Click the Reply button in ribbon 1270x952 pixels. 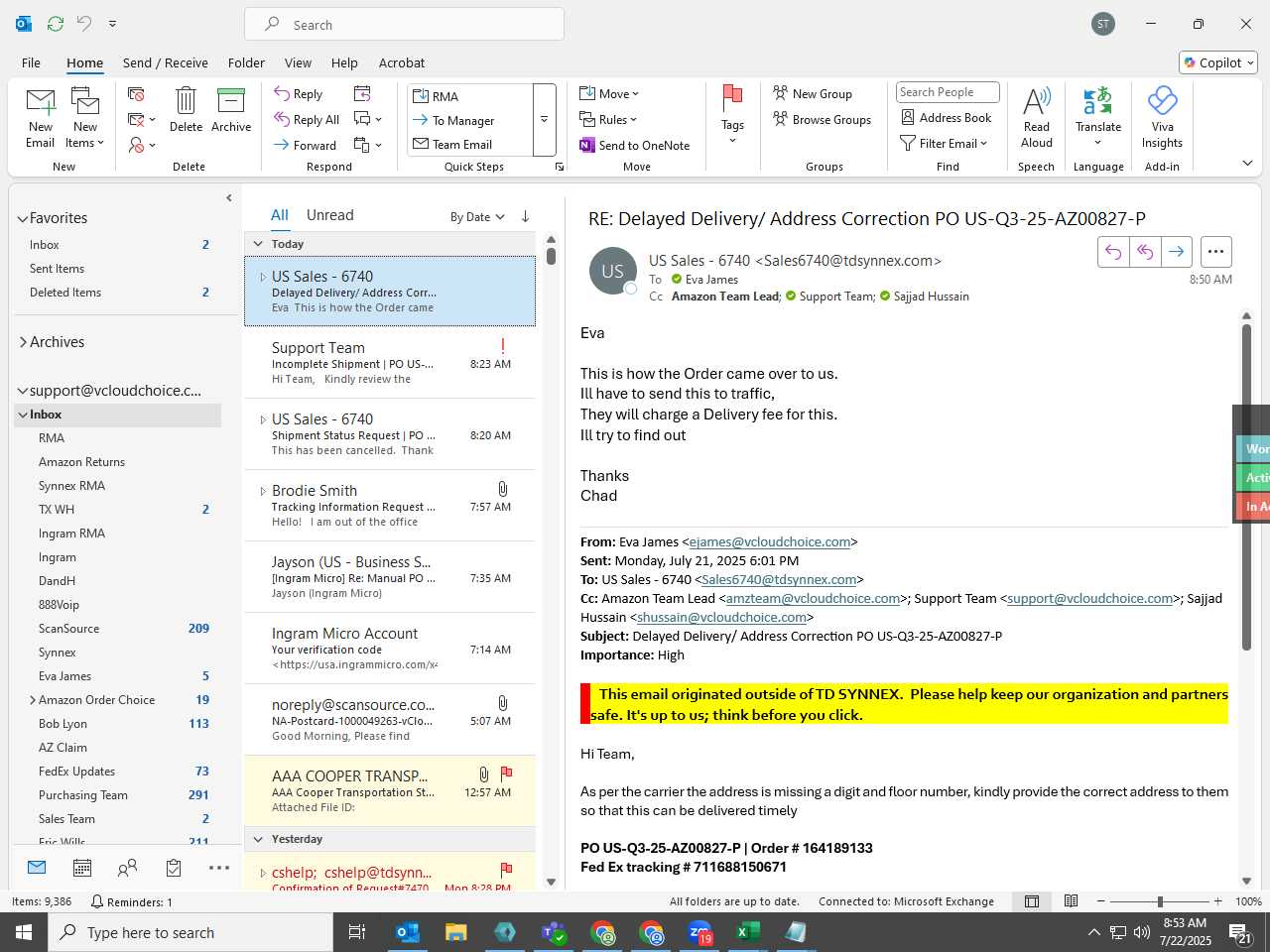coord(299,94)
